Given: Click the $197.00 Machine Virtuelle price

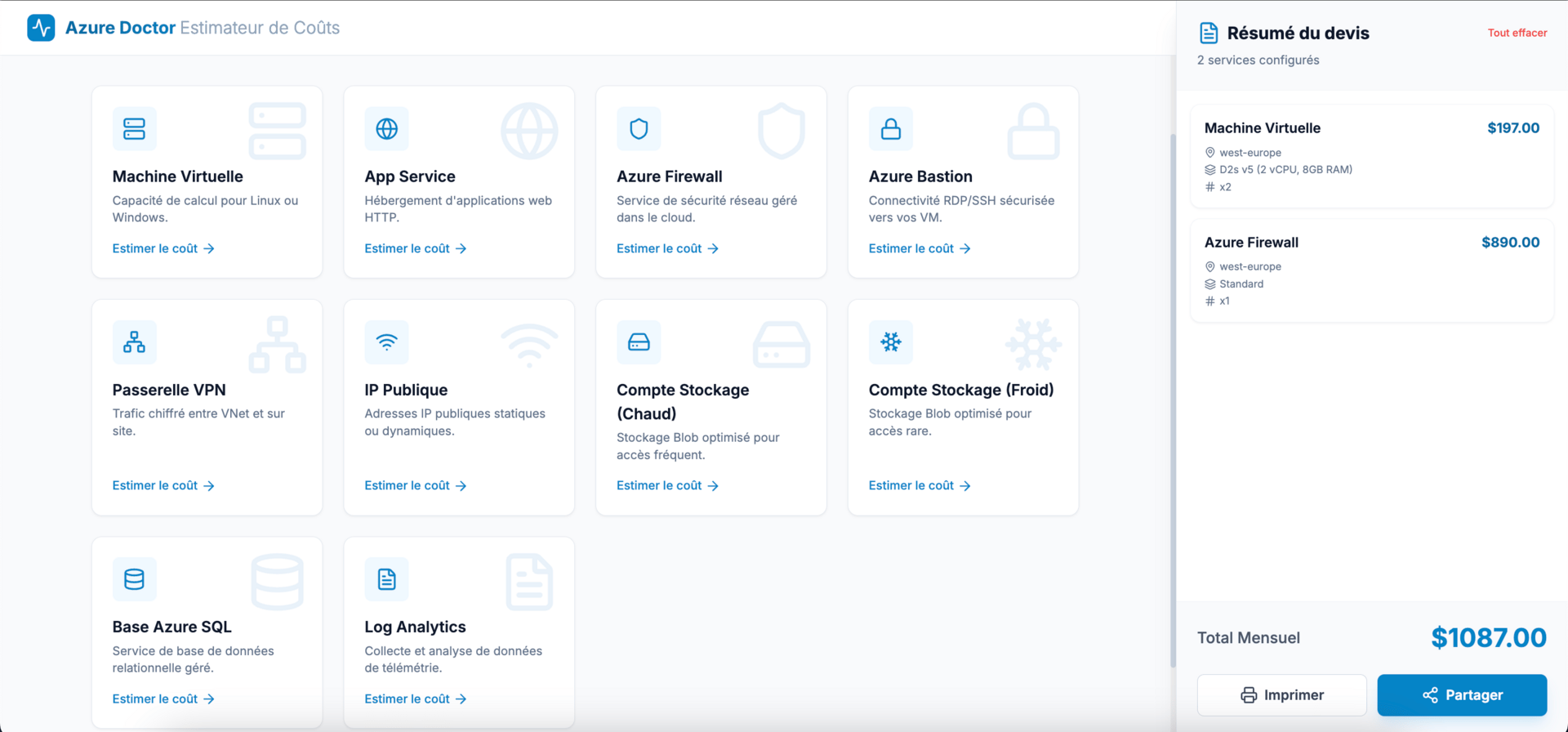Looking at the screenshot, I should pos(1513,128).
